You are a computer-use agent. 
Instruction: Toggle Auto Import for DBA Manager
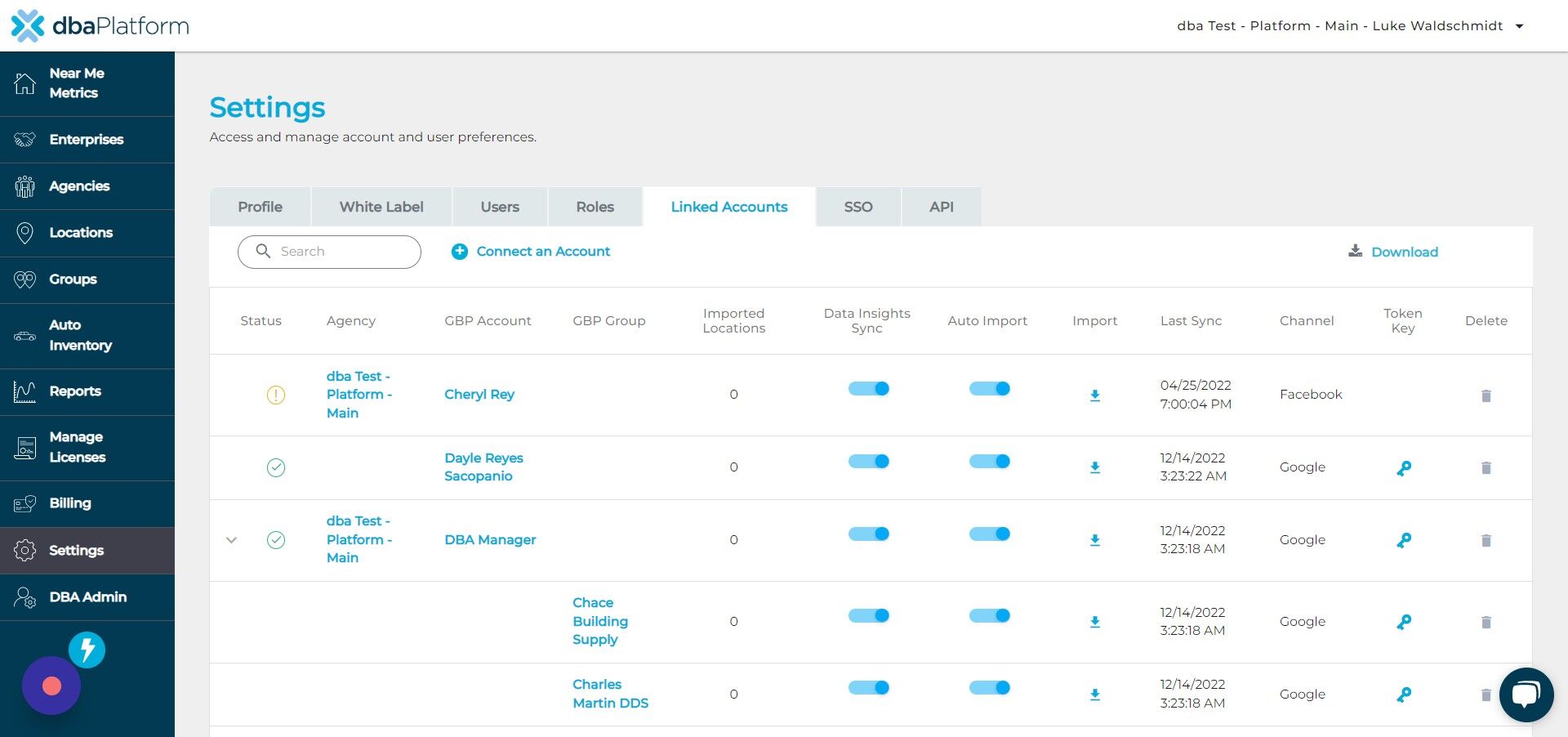989,534
